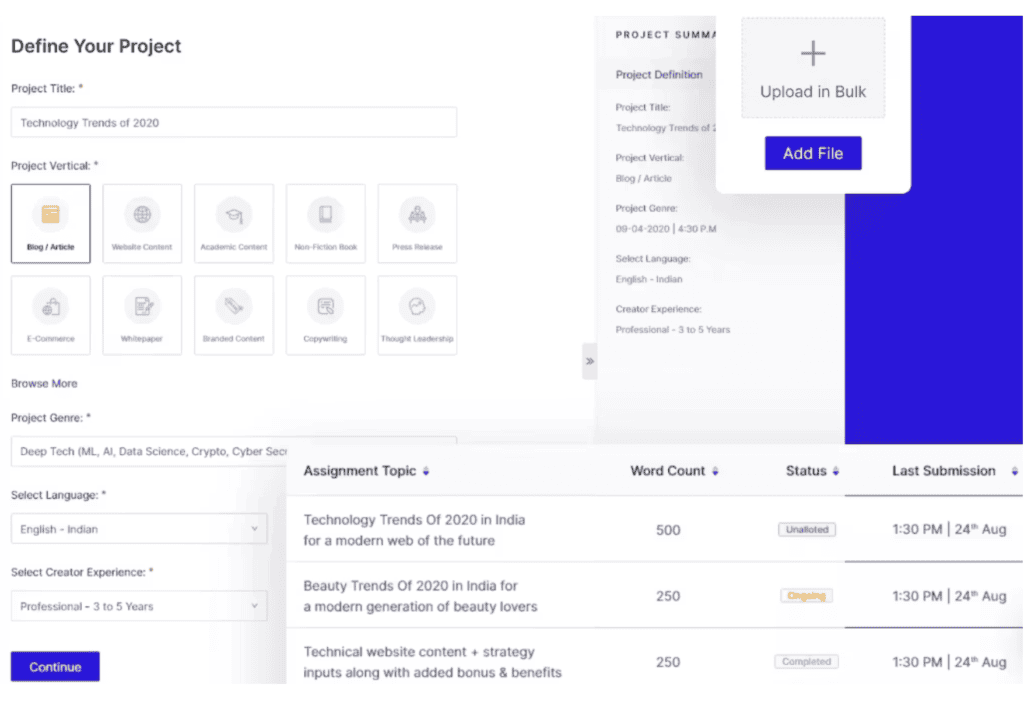Collapse the Project Summary panel with double chevron
This screenshot has height=702, width=1024.
pyautogui.click(x=590, y=361)
